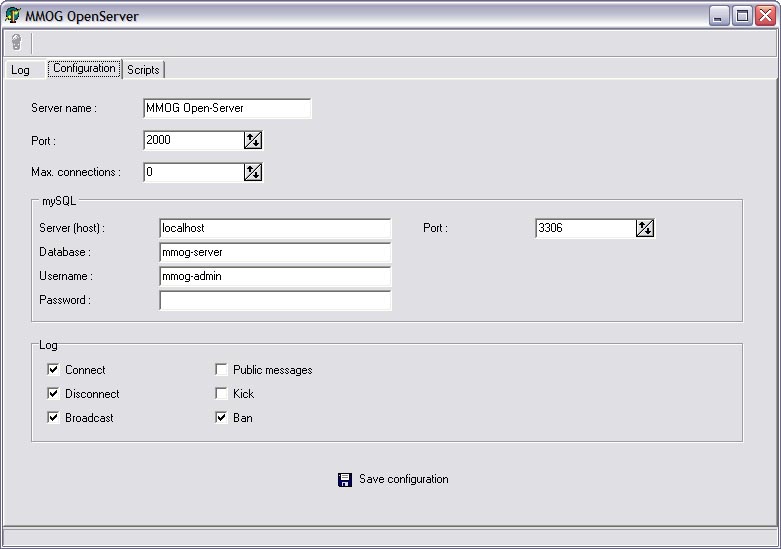Screen dimensions: 781x549
Task: Disable the Connect log checkbox
Action: point(53,370)
